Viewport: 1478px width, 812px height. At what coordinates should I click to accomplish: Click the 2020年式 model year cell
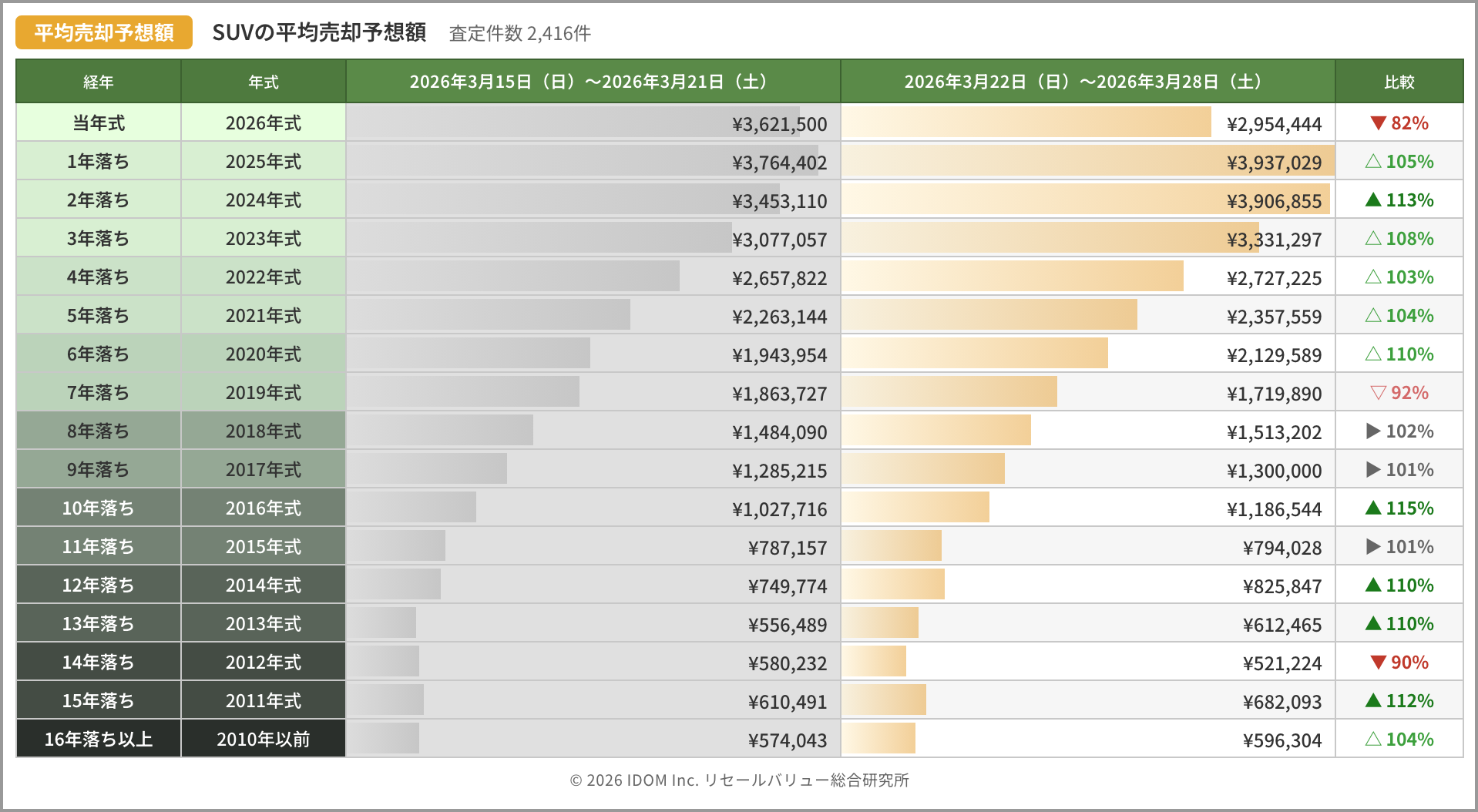coord(264,354)
